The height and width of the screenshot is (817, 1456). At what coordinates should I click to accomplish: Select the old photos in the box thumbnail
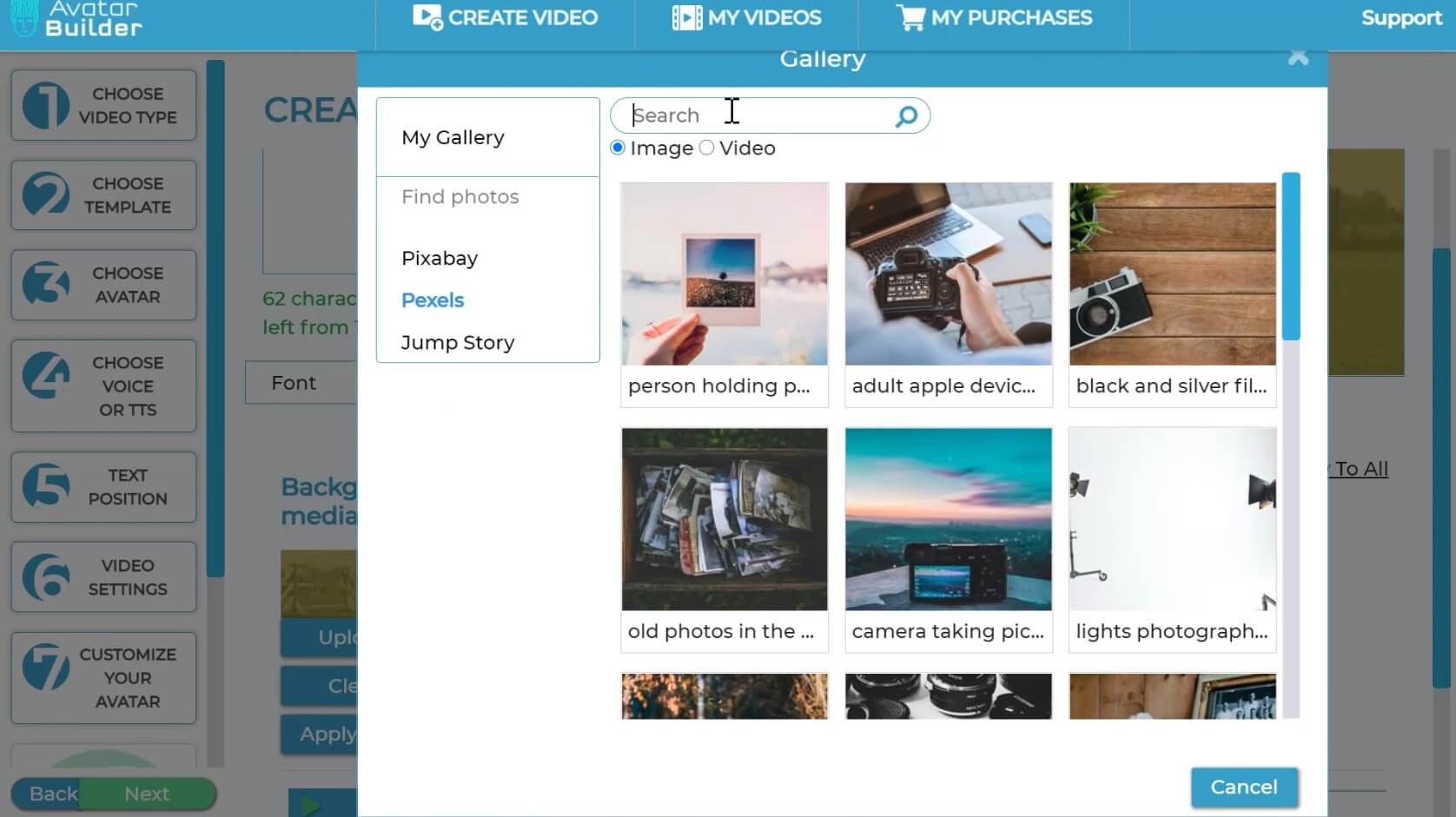[725, 519]
